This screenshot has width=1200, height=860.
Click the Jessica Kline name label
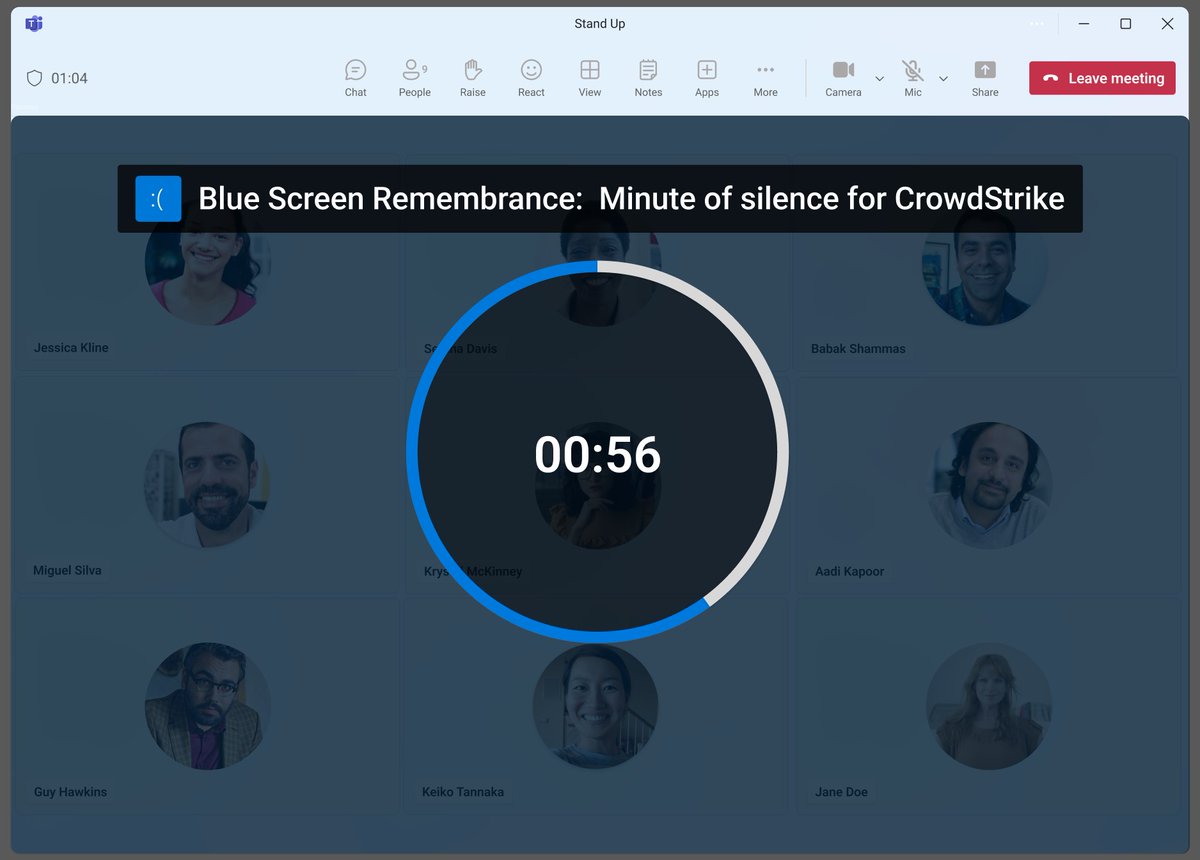pos(71,348)
